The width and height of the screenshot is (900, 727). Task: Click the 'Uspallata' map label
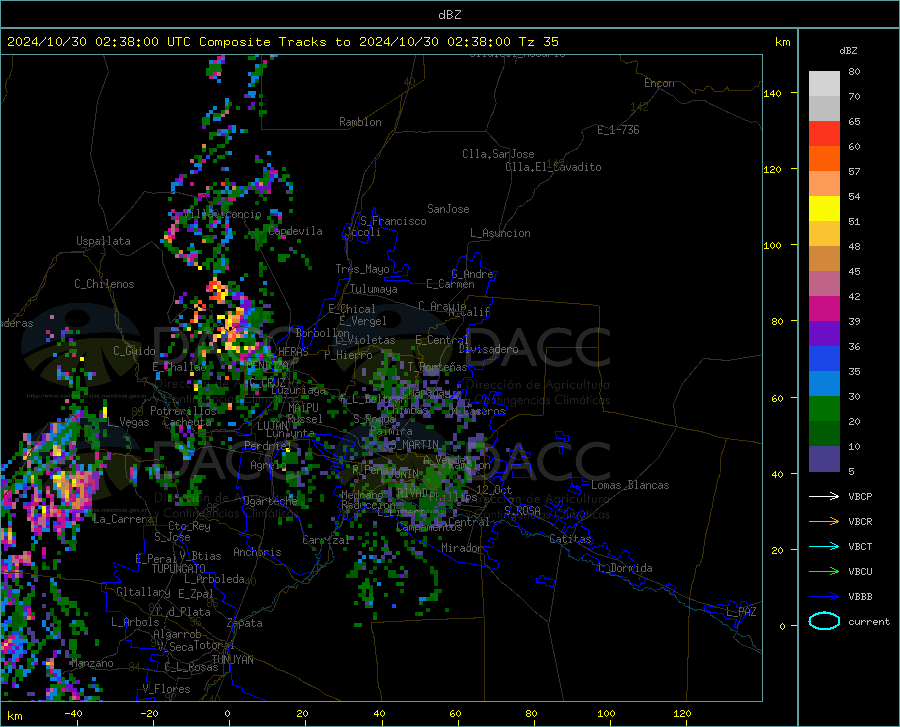(x=103, y=241)
